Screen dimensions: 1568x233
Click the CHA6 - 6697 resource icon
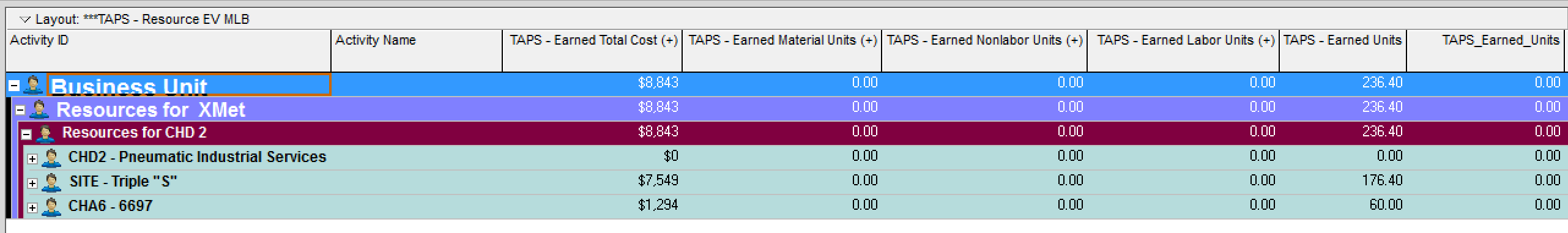point(51,207)
